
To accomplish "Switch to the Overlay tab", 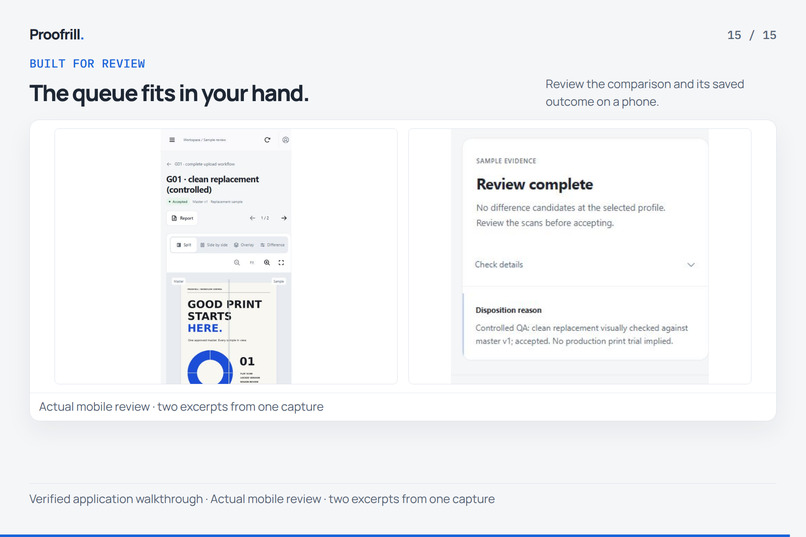I will coord(244,245).
